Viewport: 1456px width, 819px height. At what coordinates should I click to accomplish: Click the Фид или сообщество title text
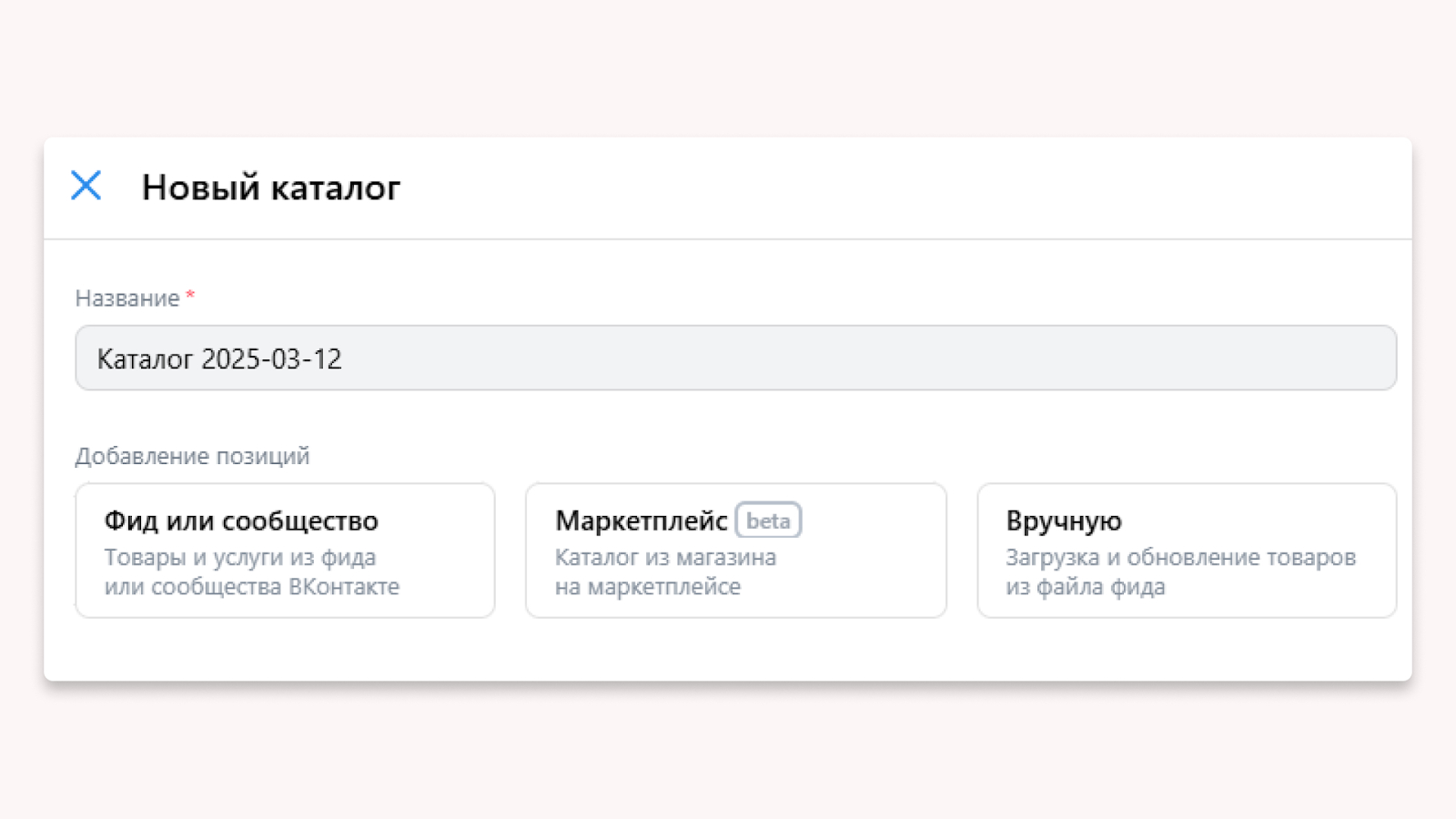point(241,521)
